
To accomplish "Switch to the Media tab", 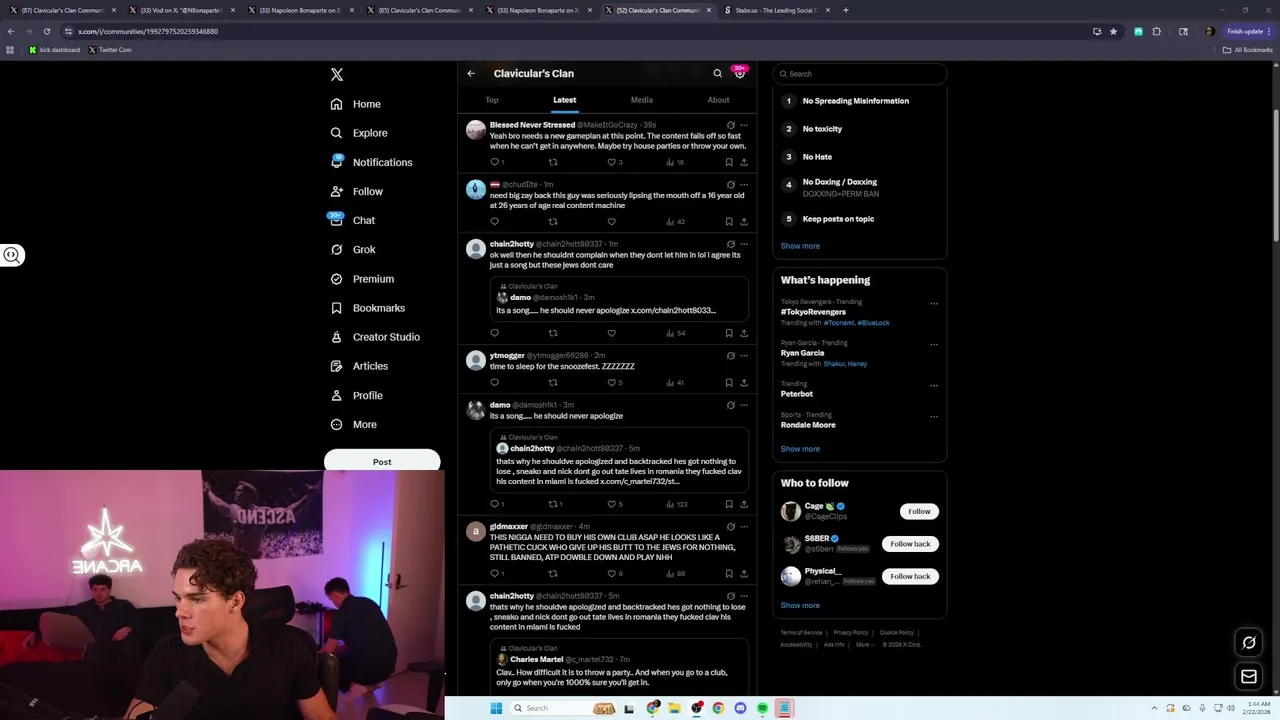I will tap(642, 100).
